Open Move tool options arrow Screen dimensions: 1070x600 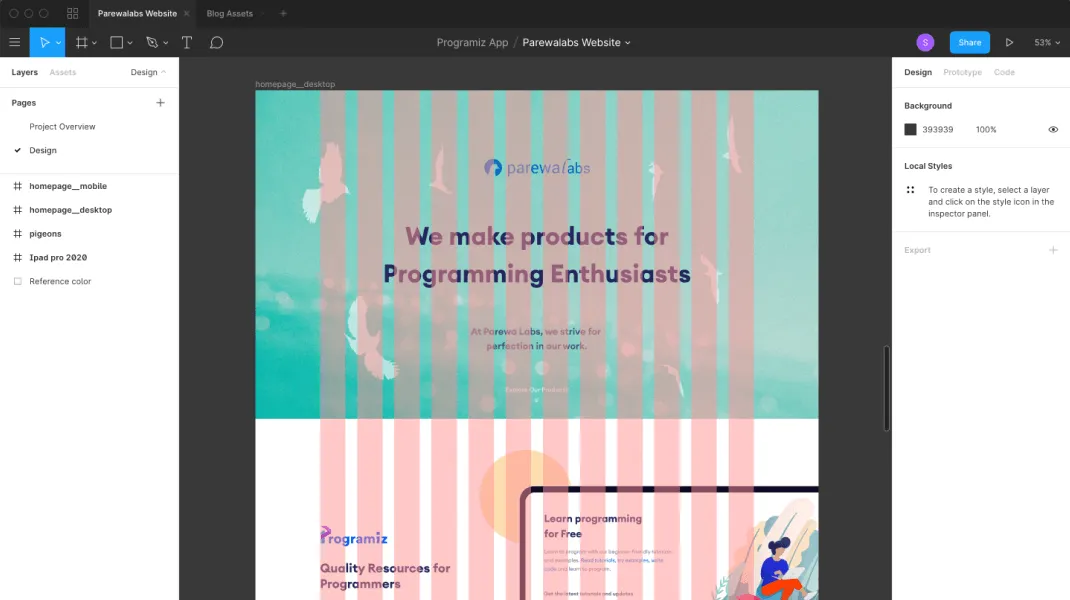tap(59, 43)
